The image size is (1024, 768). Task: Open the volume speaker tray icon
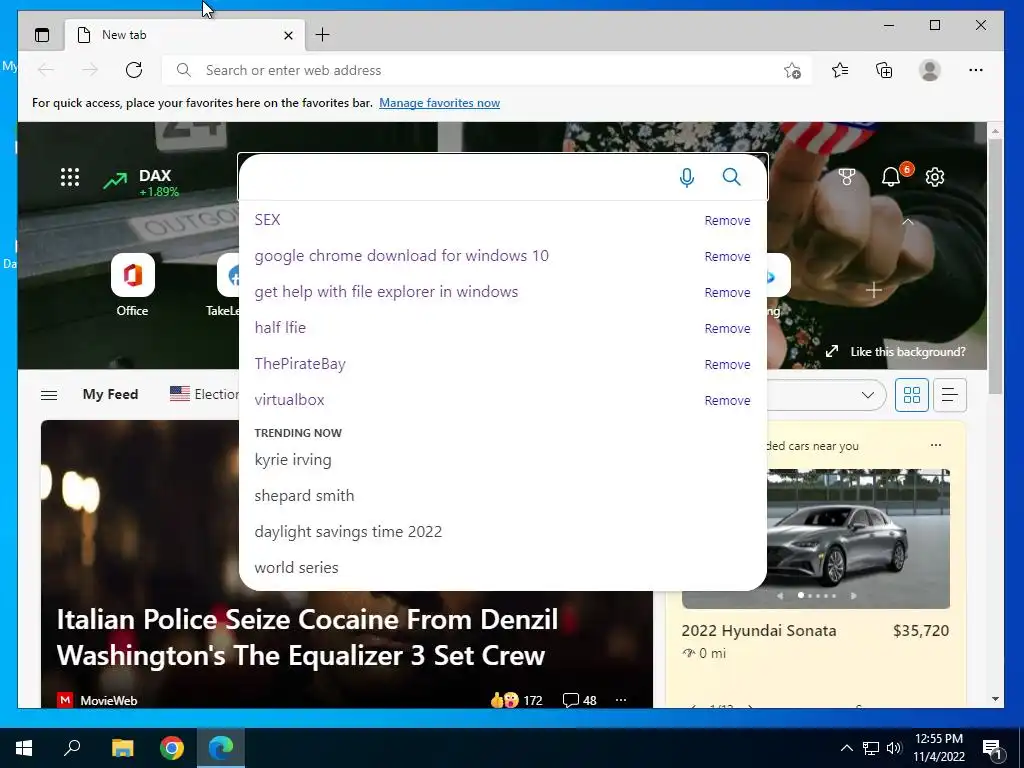(x=894, y=748)
